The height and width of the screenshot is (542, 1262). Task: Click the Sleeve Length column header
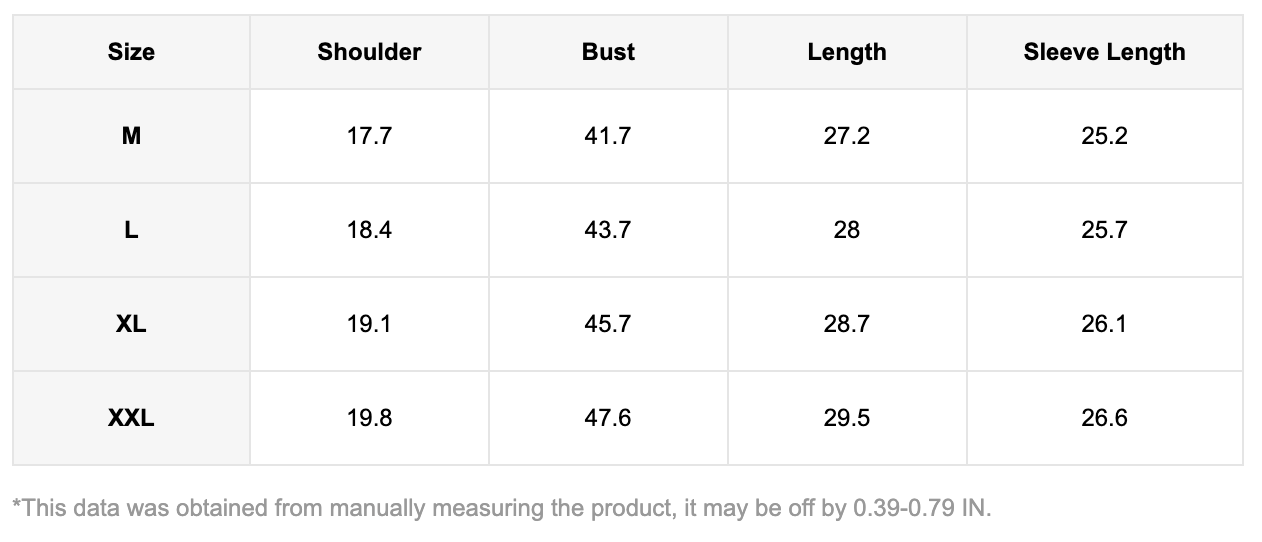[x=1104, y=52]
